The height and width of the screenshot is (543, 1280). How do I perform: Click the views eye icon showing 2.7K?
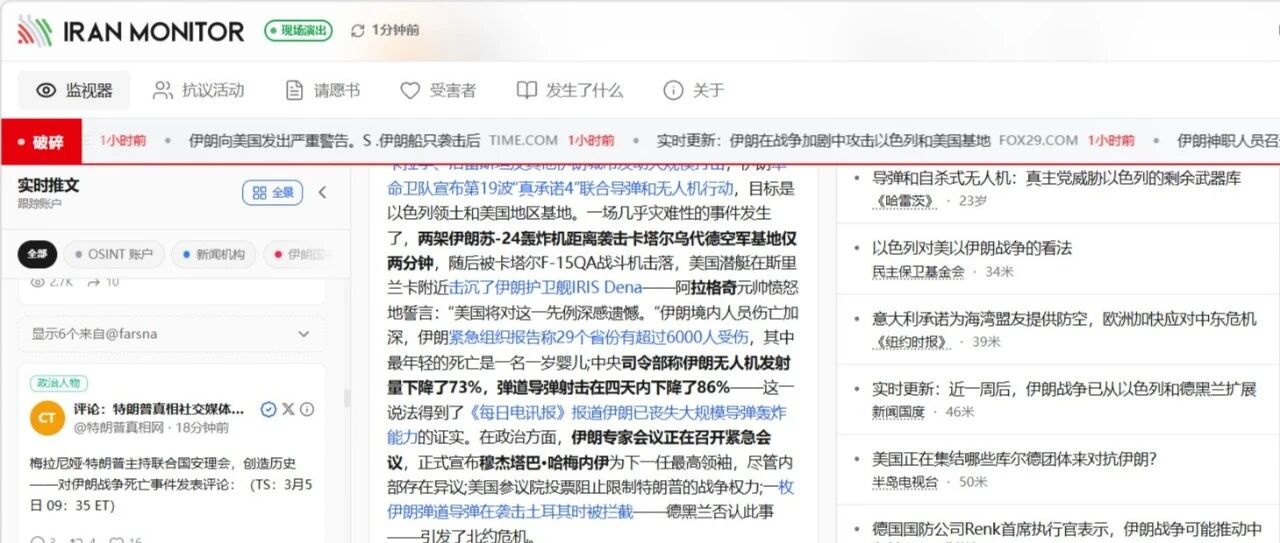[39, 282]
